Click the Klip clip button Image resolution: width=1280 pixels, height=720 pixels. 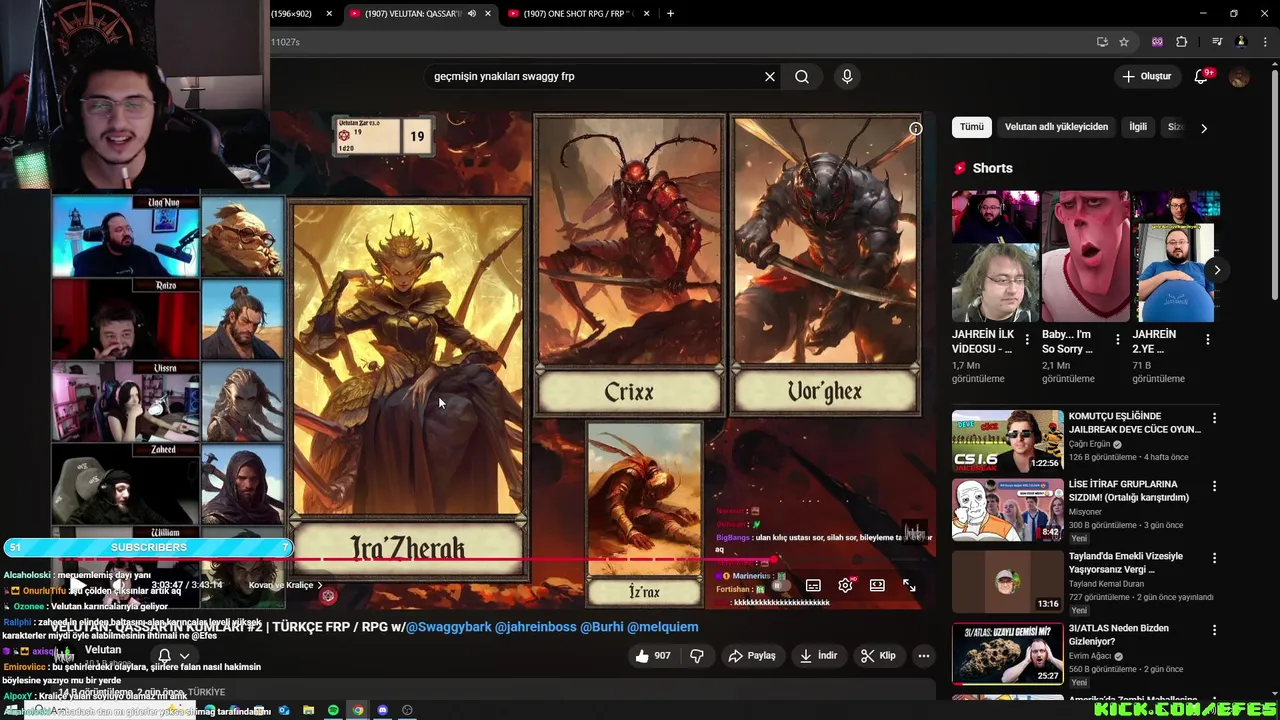coord(878,656)
